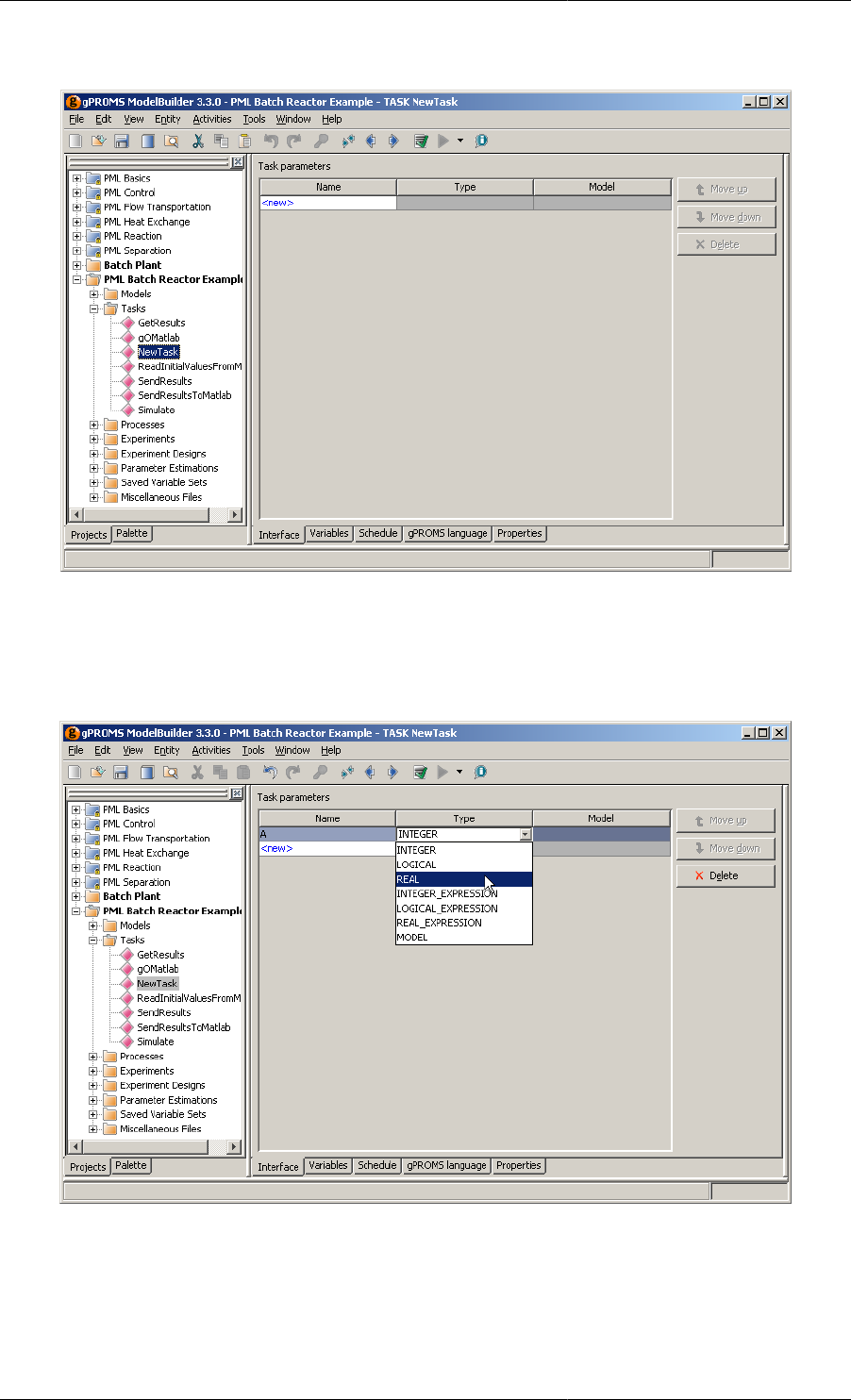Click the Cut scissors icon in the upper window toolbar
This screenshot has width=851, height=1400.
click(198, 141)
